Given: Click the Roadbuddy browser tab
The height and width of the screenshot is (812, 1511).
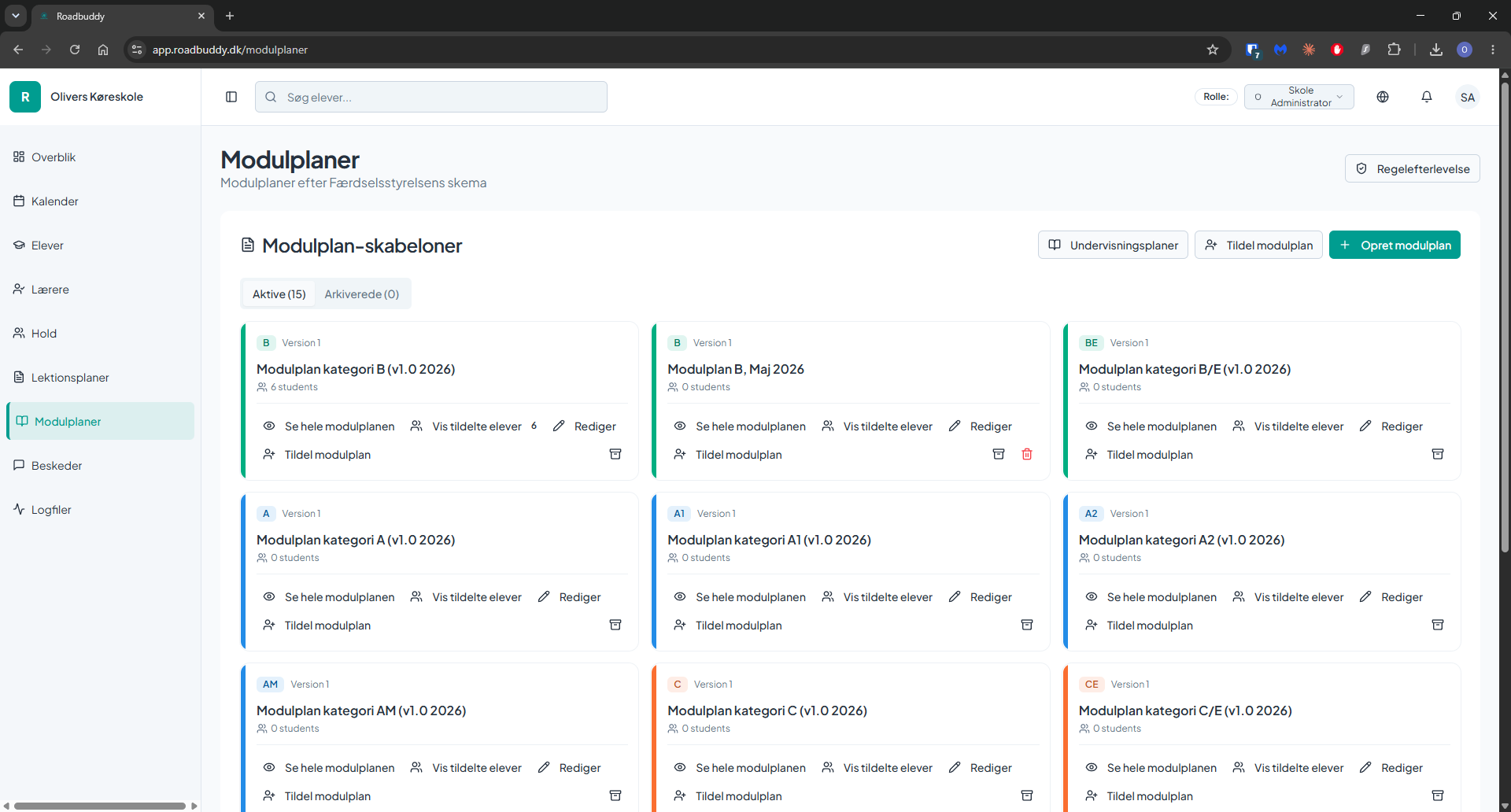Looking at the screenshot, I should point(122,16).
